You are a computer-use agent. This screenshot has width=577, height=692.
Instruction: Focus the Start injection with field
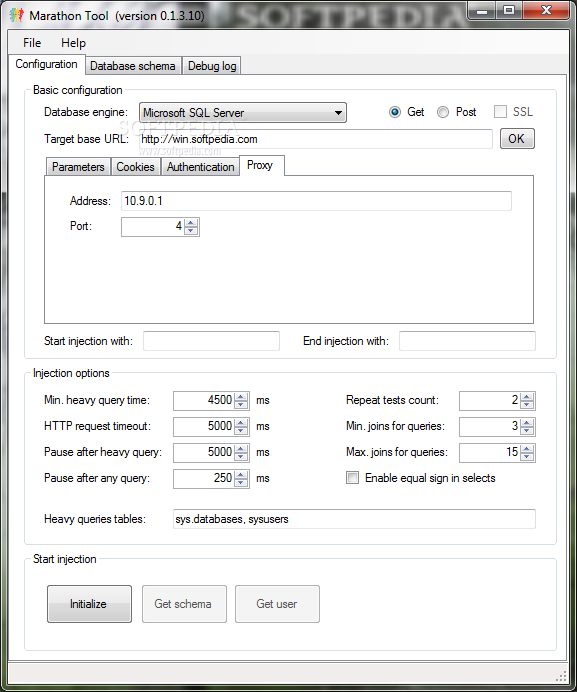click(211, 341)
